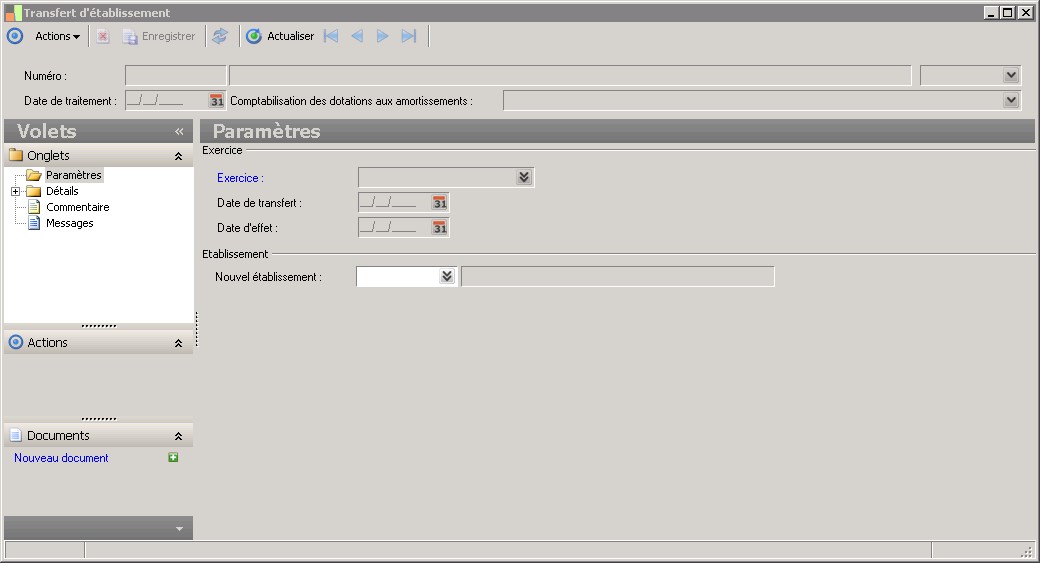Click the long description field next to Numéro
The width and height of the screenshot is (1040, 563).
coord(570,76)
